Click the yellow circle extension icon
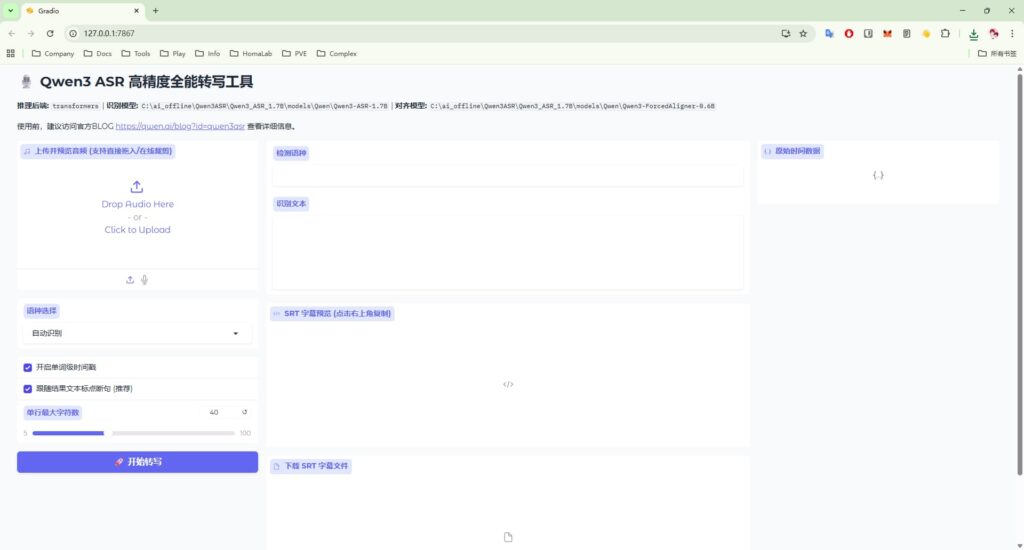1024x550 pixels. coord(926,33)
